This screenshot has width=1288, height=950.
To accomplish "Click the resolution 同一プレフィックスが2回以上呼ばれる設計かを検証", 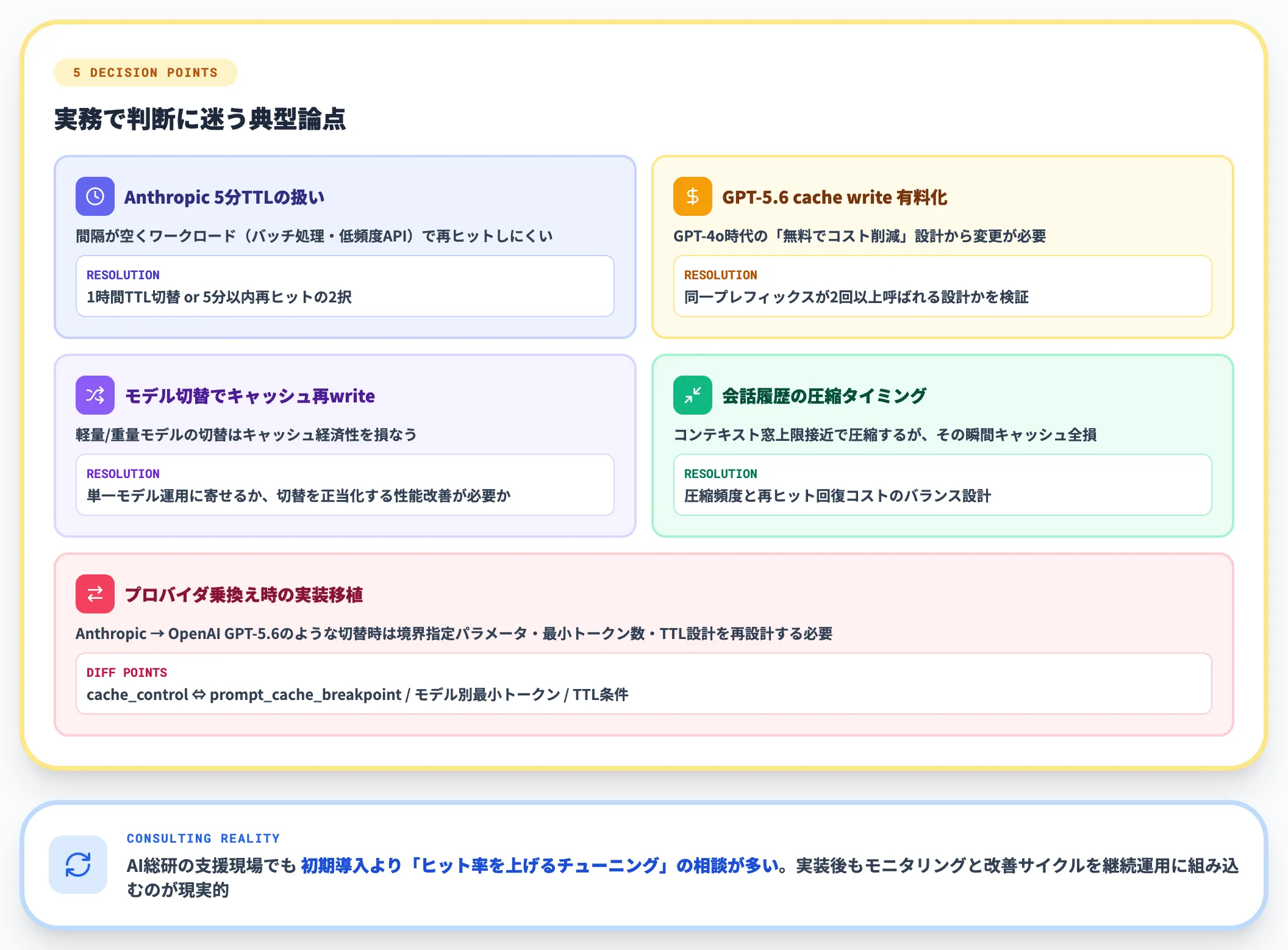I will (x=856, y=297).
